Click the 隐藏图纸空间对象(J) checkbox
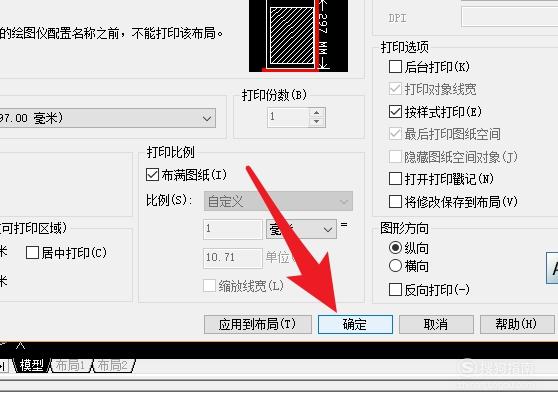Screen dimensions: 558x414 (x=395, y=157)
